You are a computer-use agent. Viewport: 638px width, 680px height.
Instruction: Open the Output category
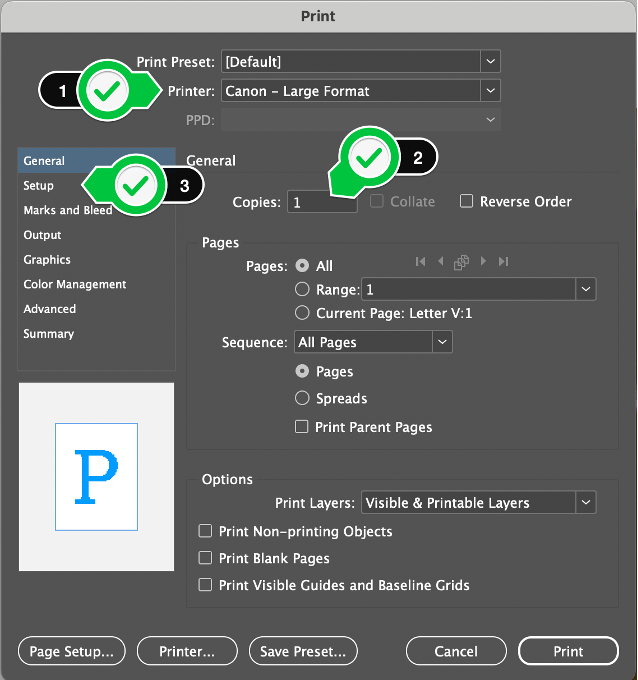[96, 235]
